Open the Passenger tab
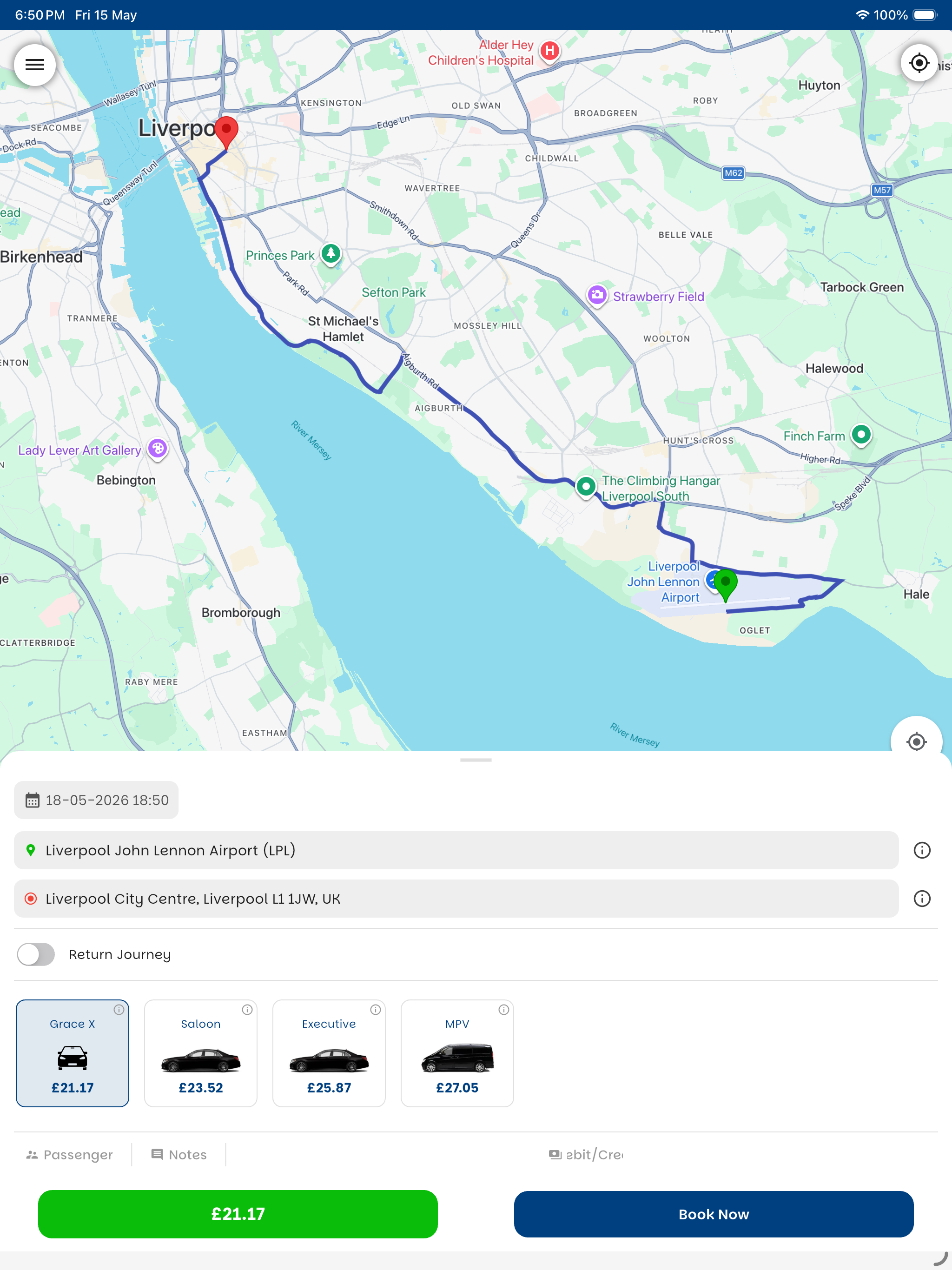The width and height of the screenshot is (952, 1270). pos(69,1155)
